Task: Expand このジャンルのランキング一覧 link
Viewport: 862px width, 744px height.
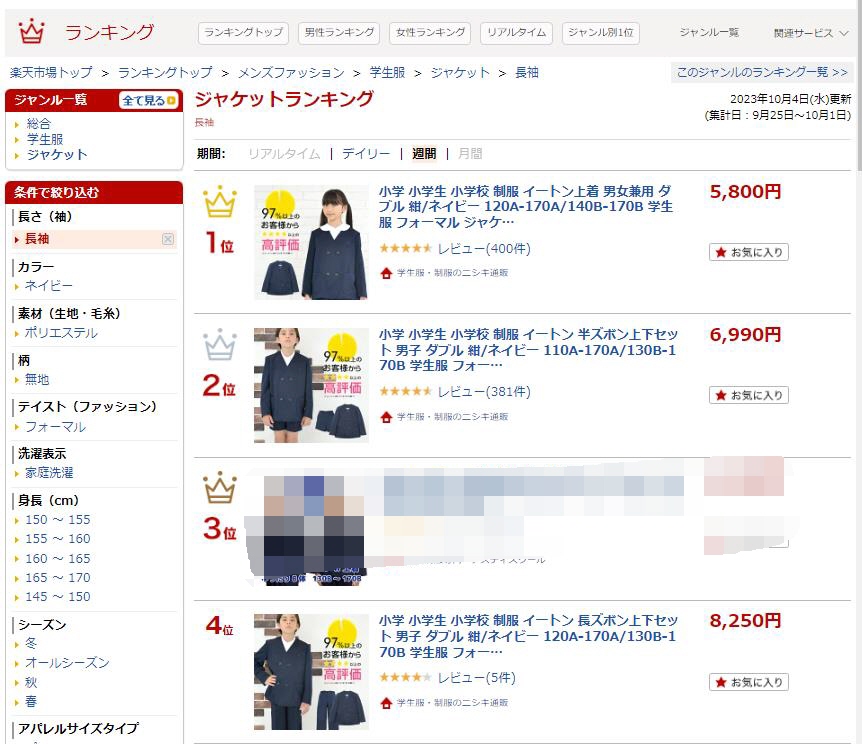Action: (x=762, y=72)
